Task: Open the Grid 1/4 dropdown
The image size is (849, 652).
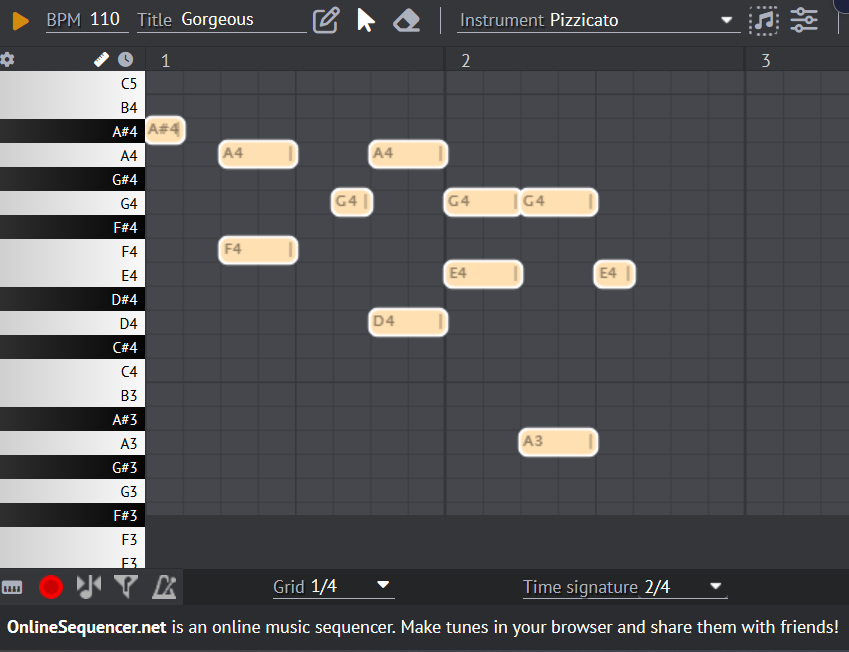Action: (333, 587)
